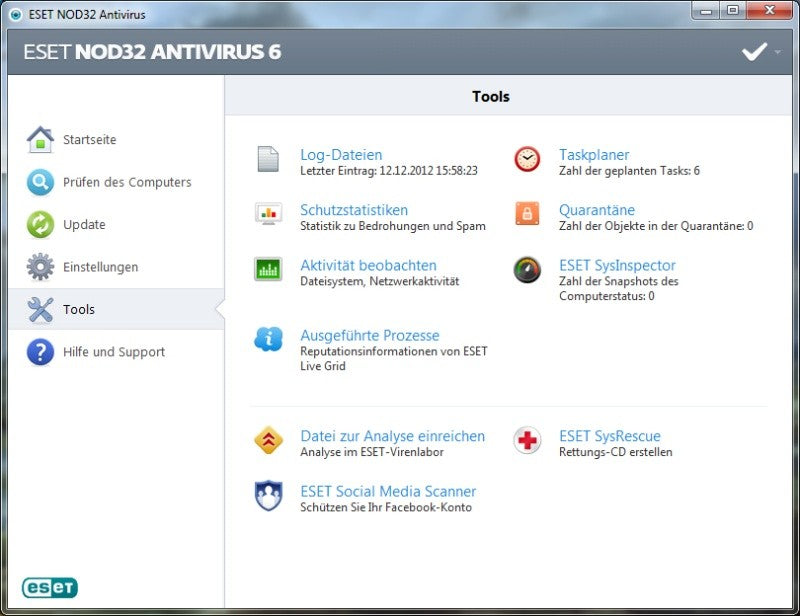Close the ESET NOD32 Antivirus window
The height and width of the screenshot is (616, 800).
pyautogui.click(x=769, y=11)
